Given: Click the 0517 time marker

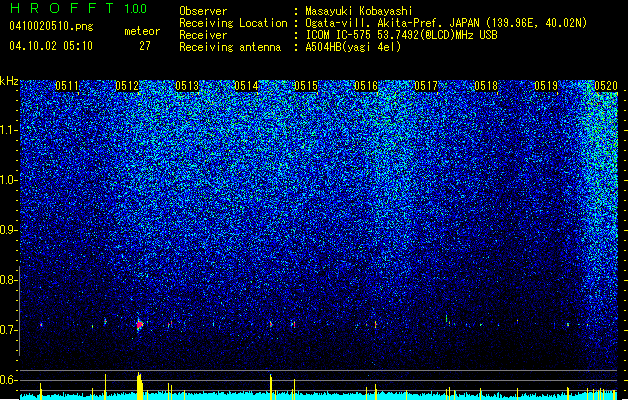Looking at the screenshot, I should 426,86.
